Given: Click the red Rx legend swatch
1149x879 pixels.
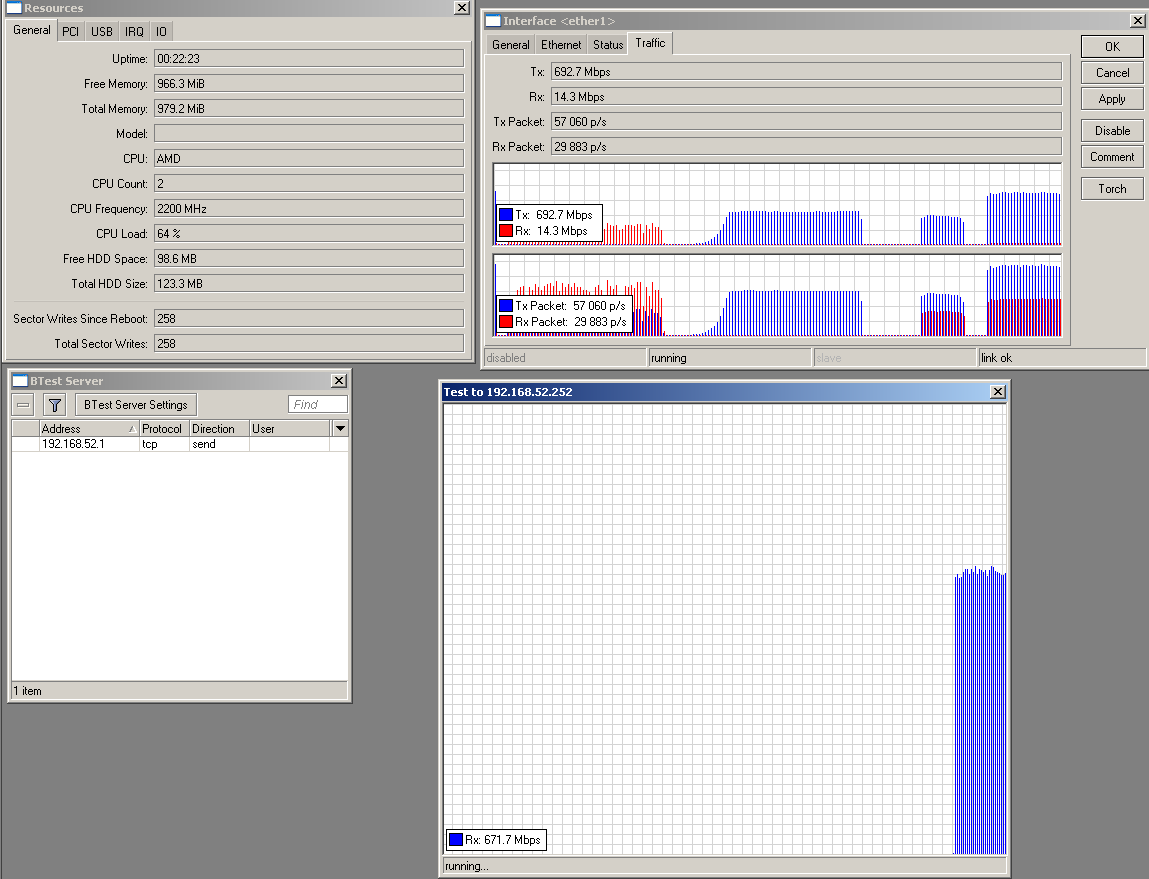Looking at the screenshot, I should (506, 231).
